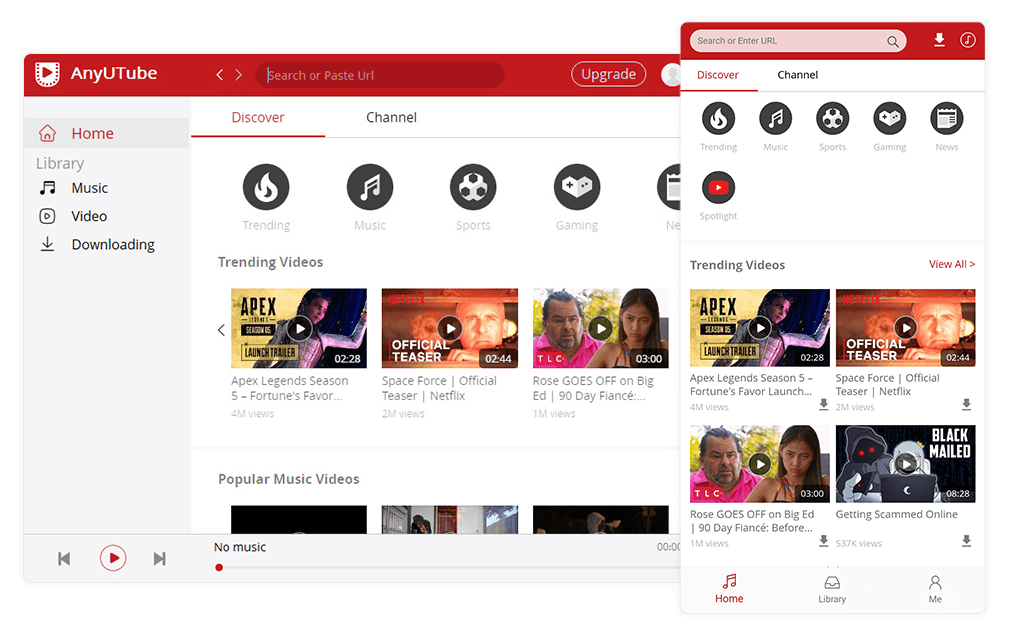Play Space Force teaser thumbnail in desktop window

click(x=450, y=328)
